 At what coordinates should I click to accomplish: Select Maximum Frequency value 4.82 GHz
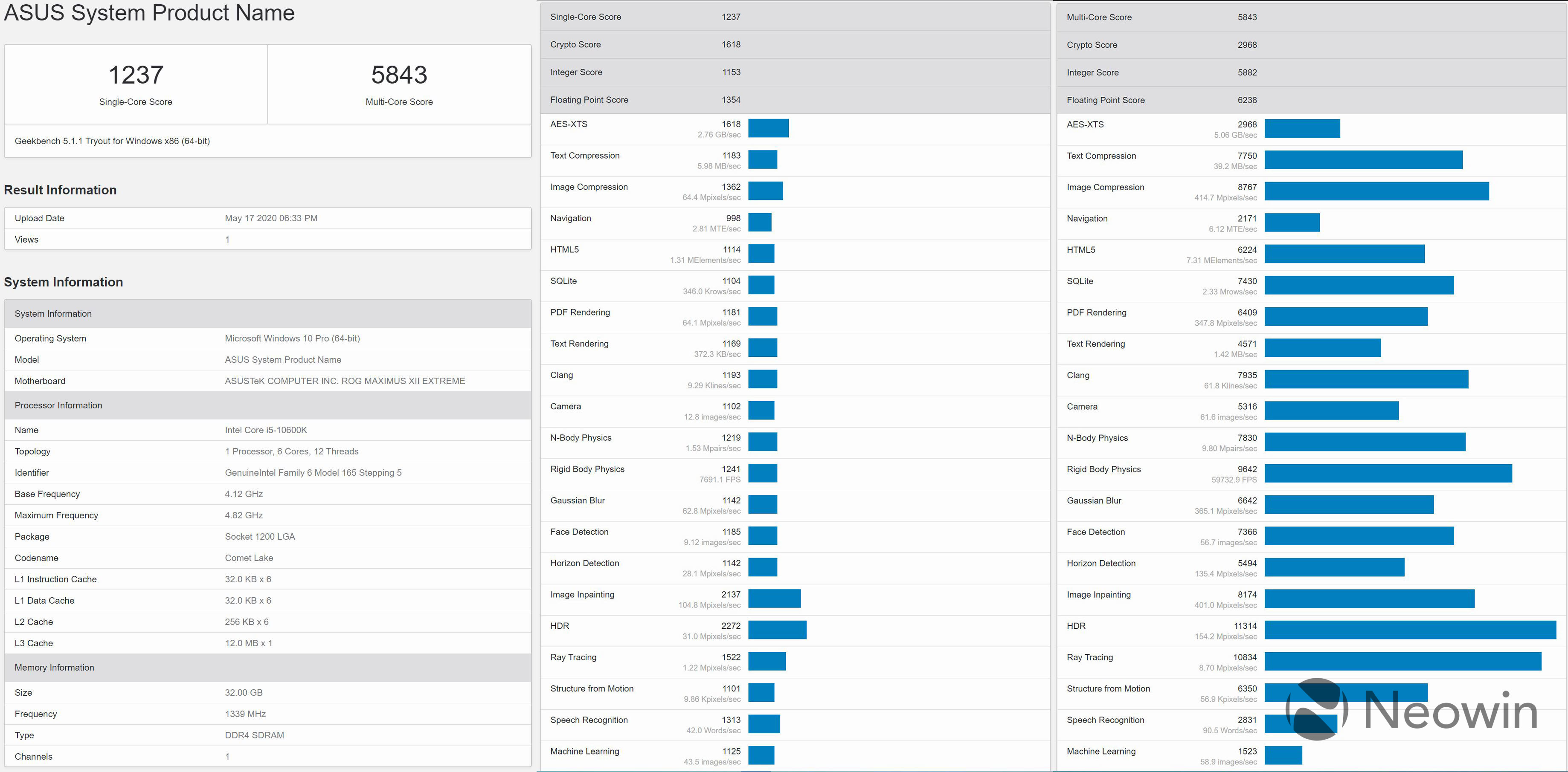point(244,515)
